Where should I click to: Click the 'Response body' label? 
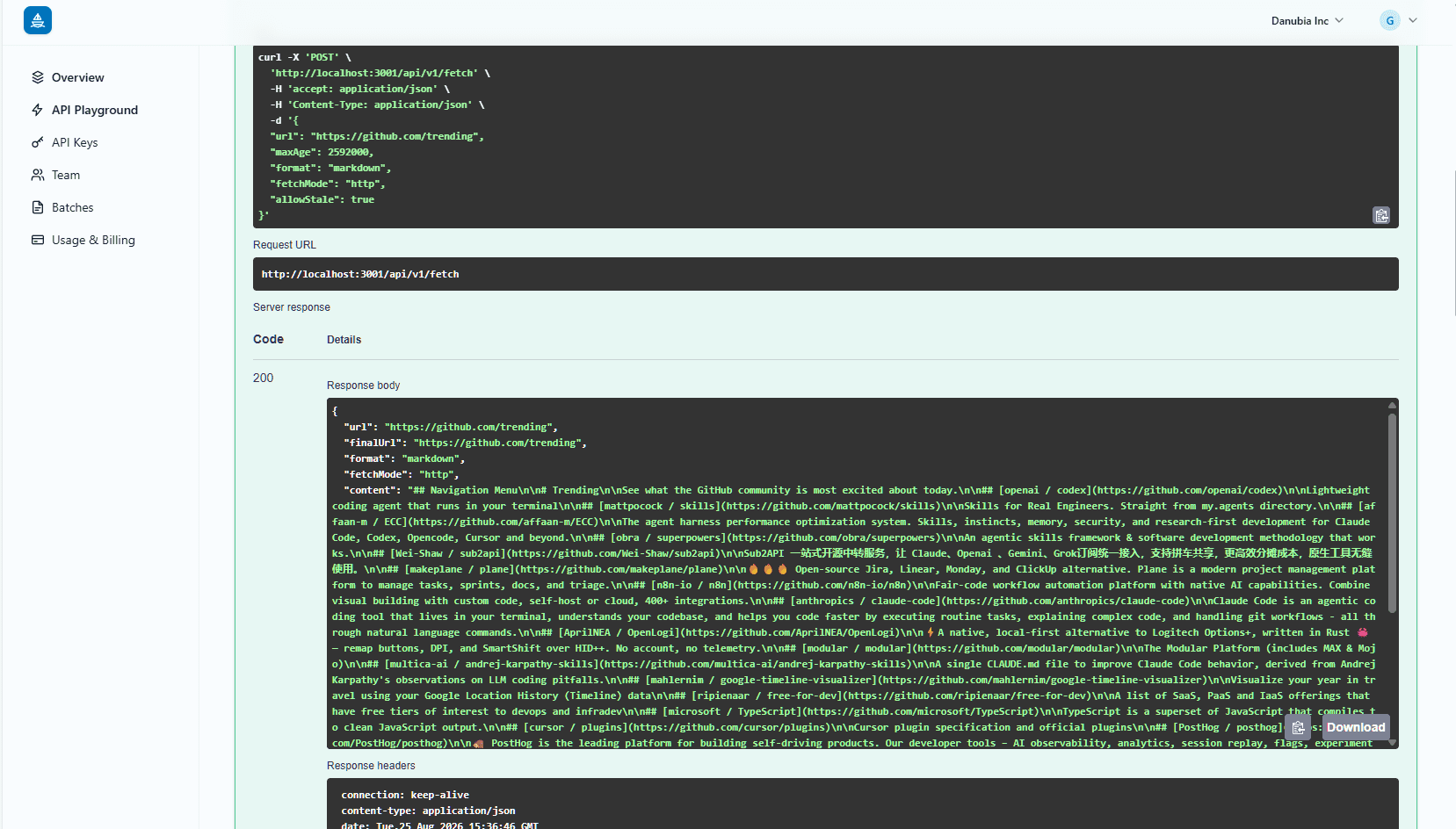tap(363, 386)
